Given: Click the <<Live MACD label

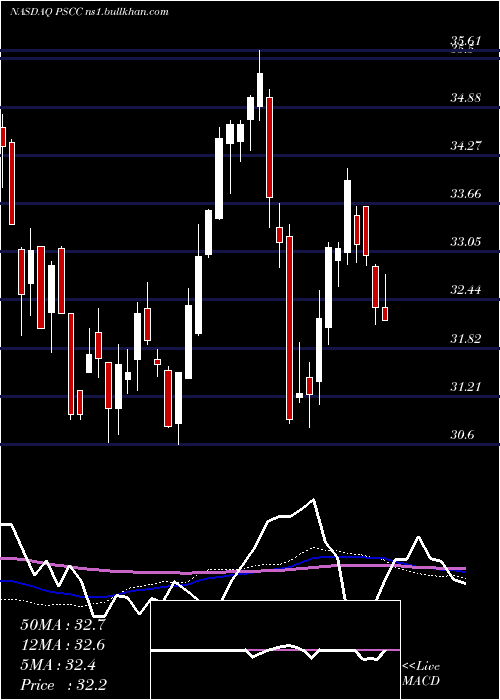Looking at the screenshot, I should pyautogui.click(x=421, y=674).
